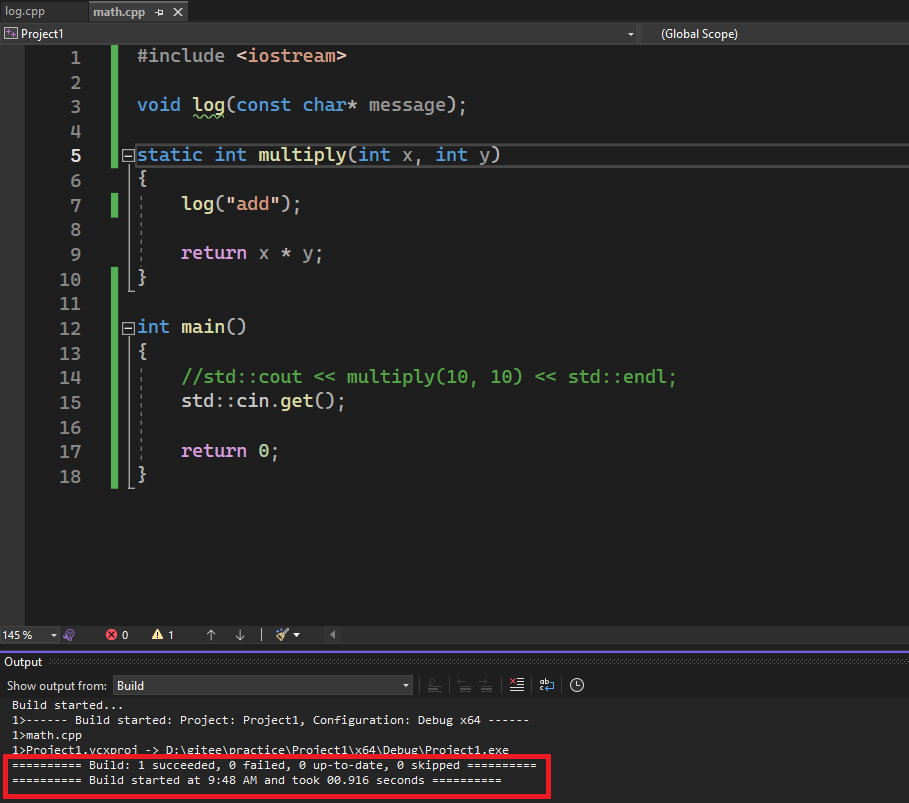Open Code Cleanup options dropdown arrow
Screen dimensions: 909x803
pyautogui.click(x=297, y=635)
